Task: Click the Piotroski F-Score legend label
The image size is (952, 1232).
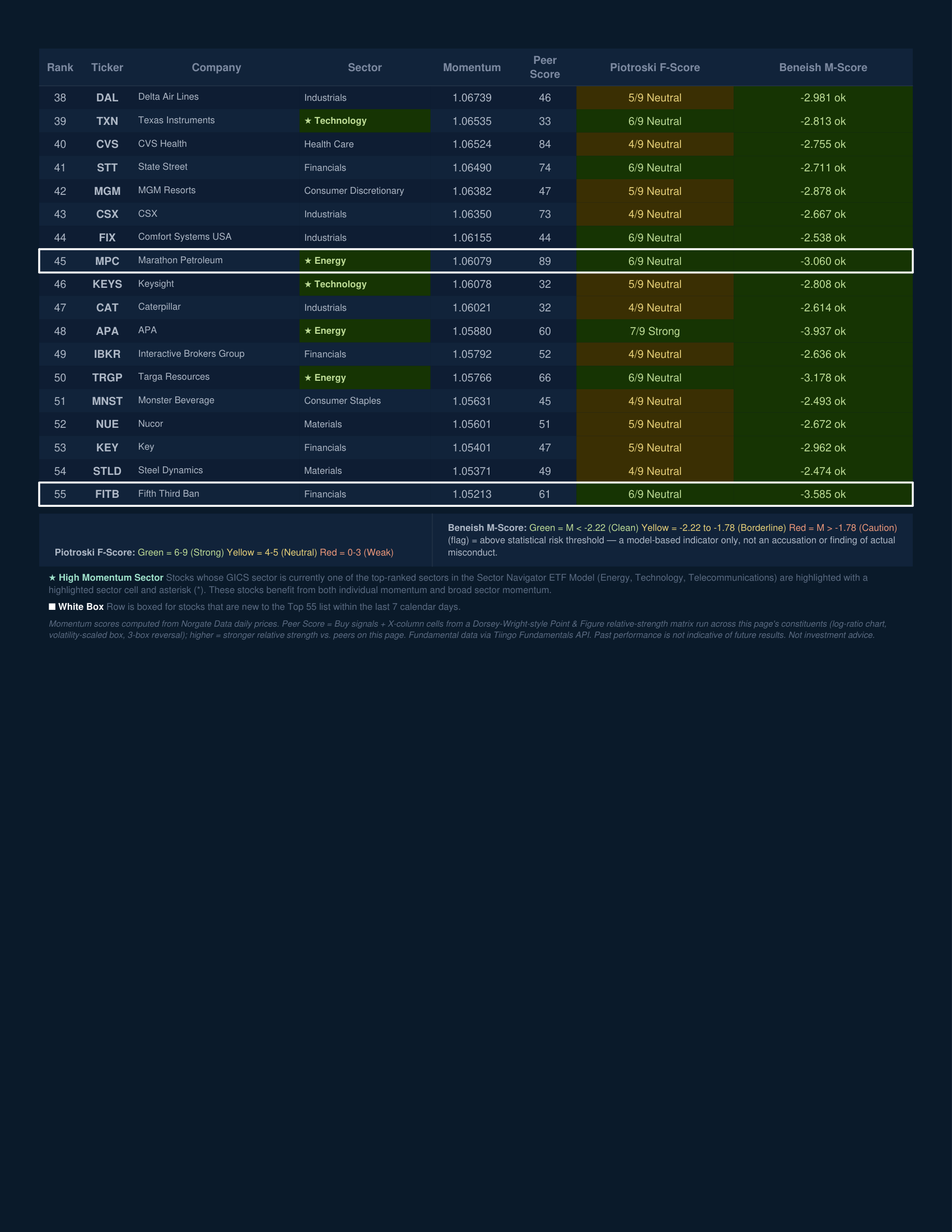Action: point(95,552)
